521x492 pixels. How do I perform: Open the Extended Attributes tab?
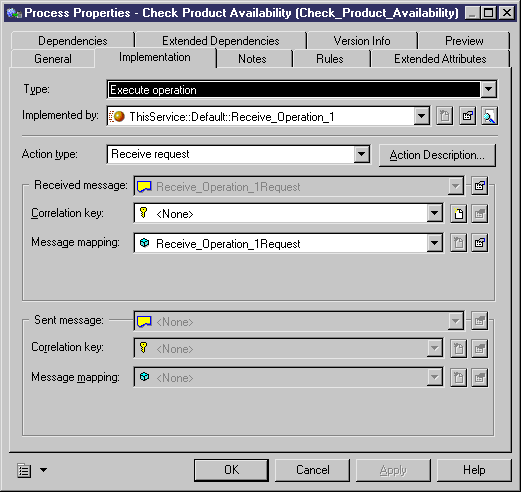pyautogui.click(x=440, y=59)
